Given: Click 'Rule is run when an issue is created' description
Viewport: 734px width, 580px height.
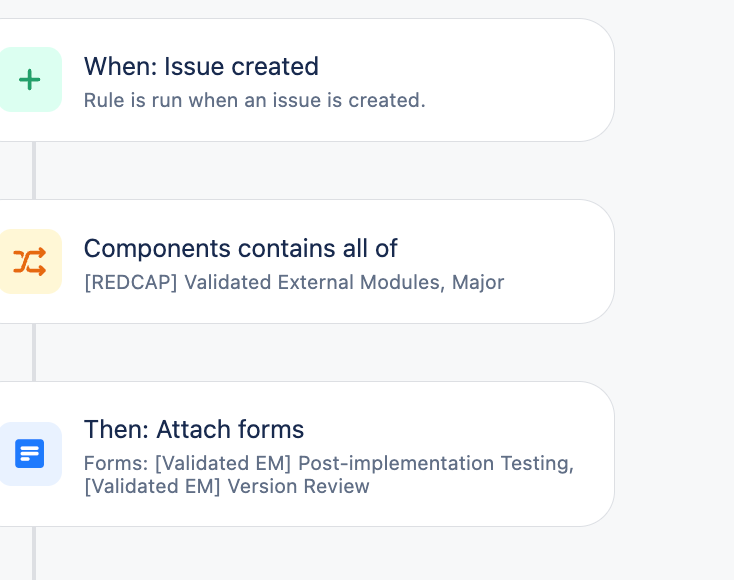Looking at the screenshot, I should [254, 100].
